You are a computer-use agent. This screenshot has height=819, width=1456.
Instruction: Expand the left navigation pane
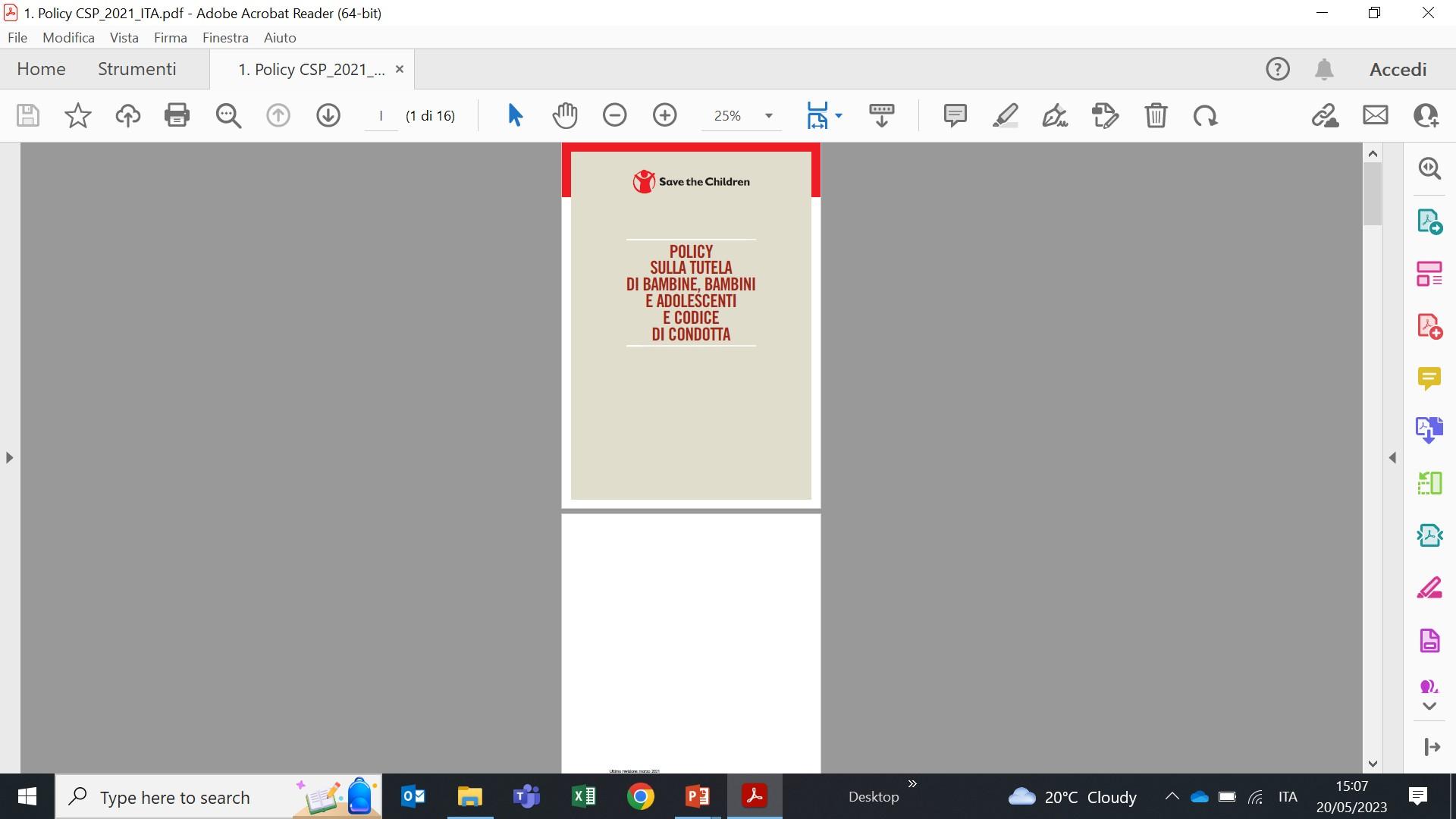(x=9, y=458)
